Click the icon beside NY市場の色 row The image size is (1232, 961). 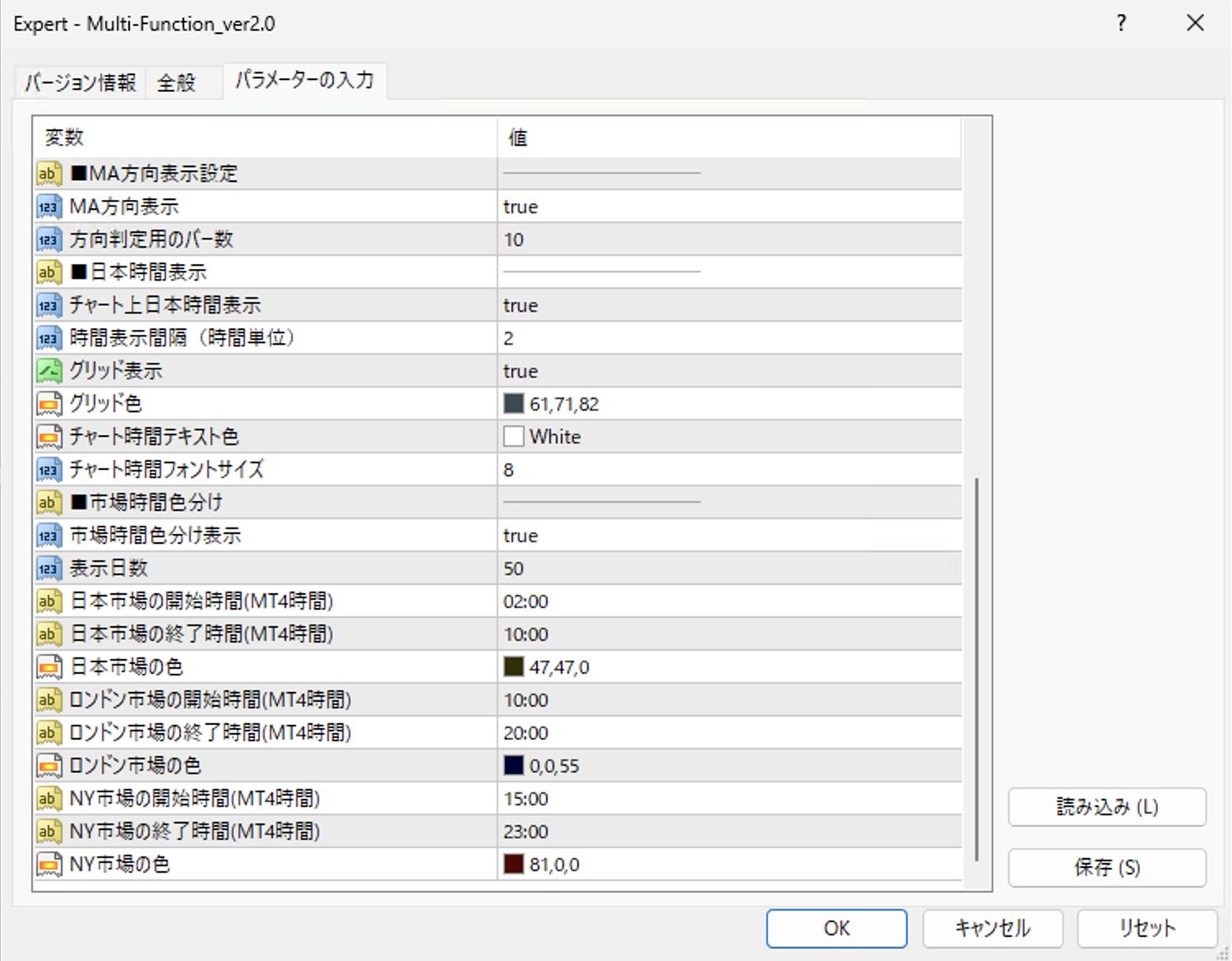(x=49, y=865)
